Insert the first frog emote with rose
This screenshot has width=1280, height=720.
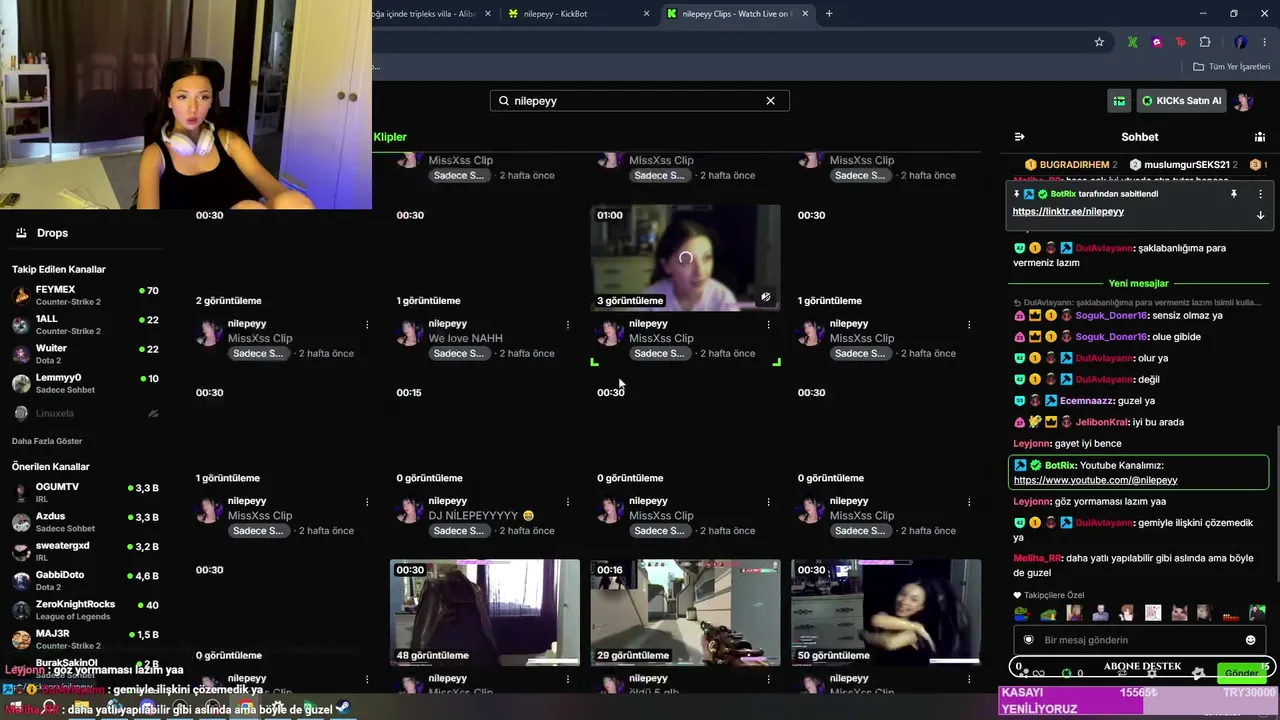[1021, 613]
